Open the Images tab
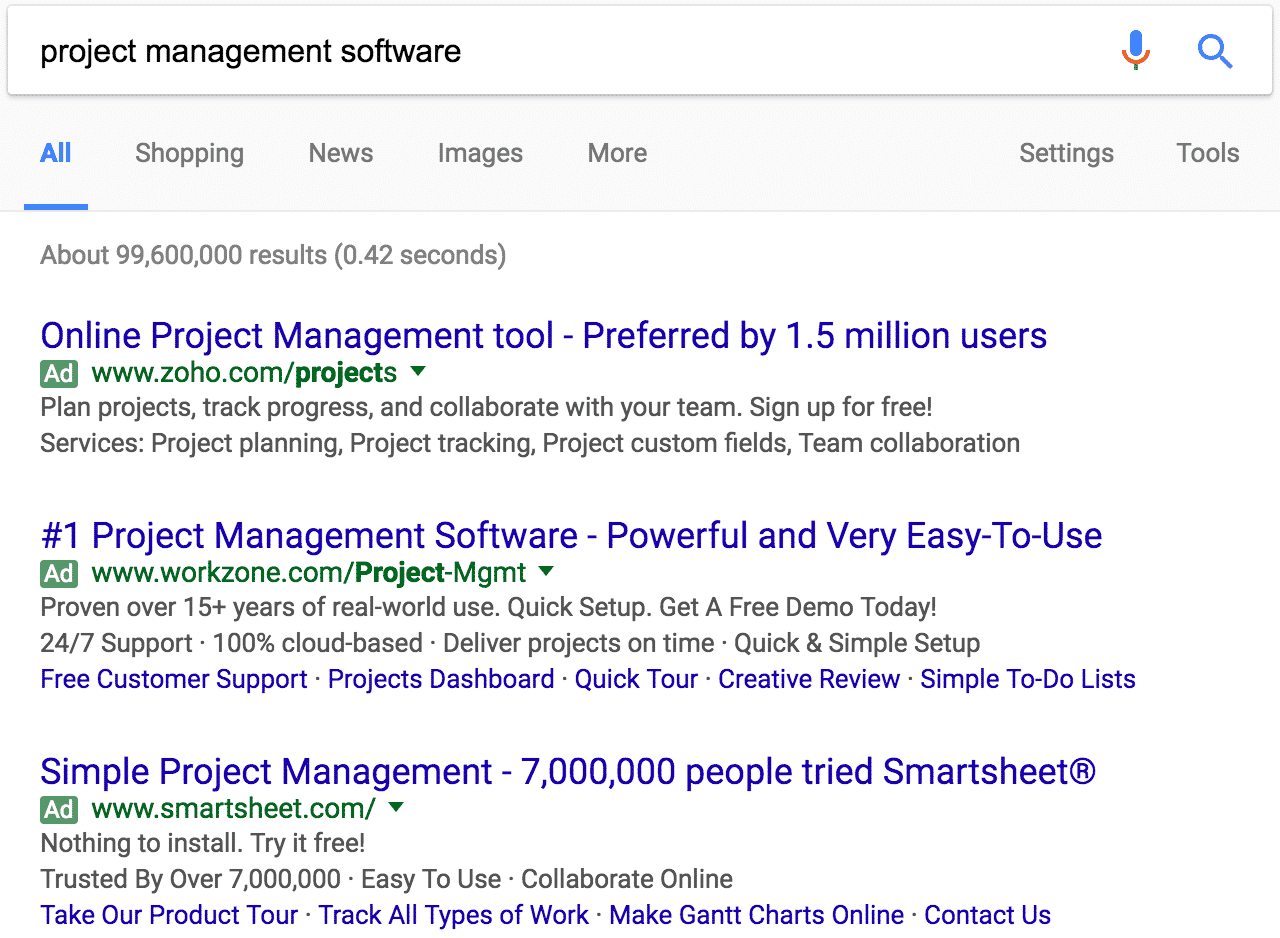The height and width of the screenshot is (938, 1280). point(480,153)
